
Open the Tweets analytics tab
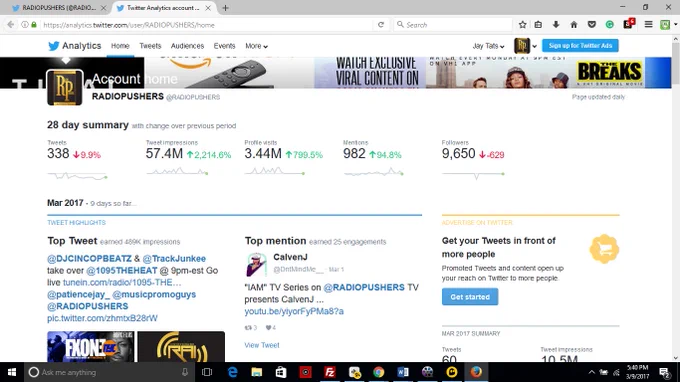pyautogui.click(x=150, y=46)
